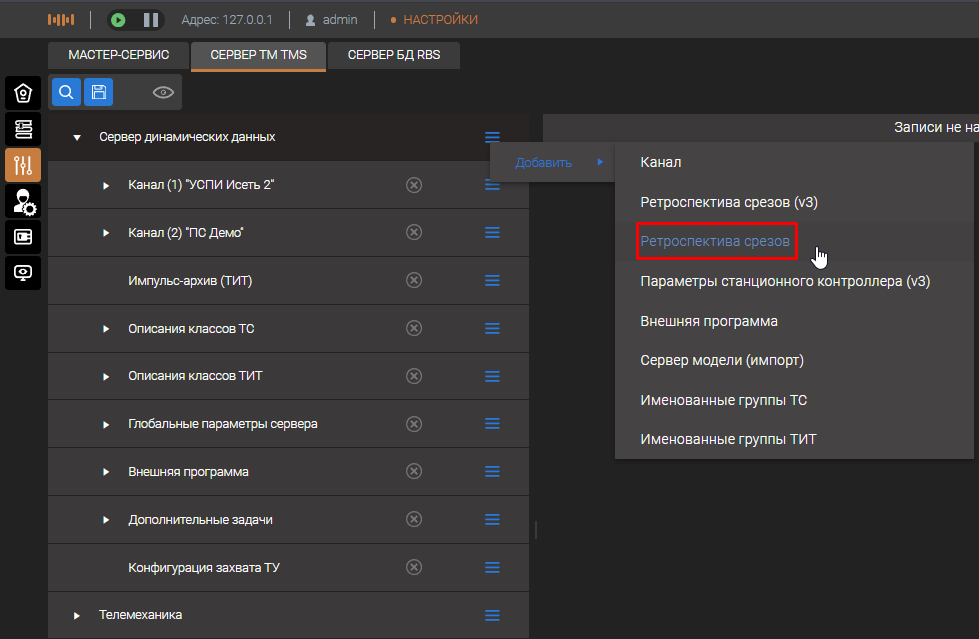Open the user settings icon in sidebar

coord(23,201)
